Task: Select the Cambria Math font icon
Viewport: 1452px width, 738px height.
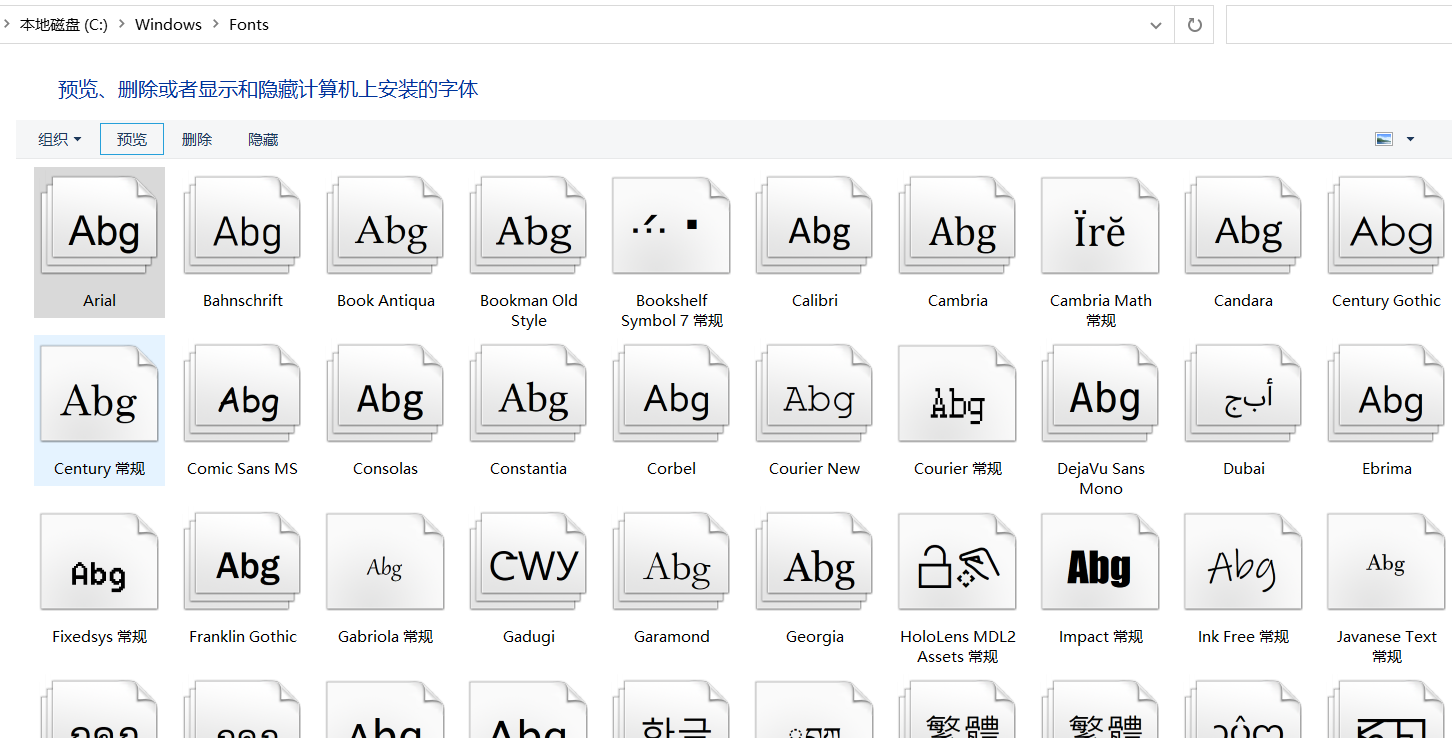Action: click(1100, 226)
